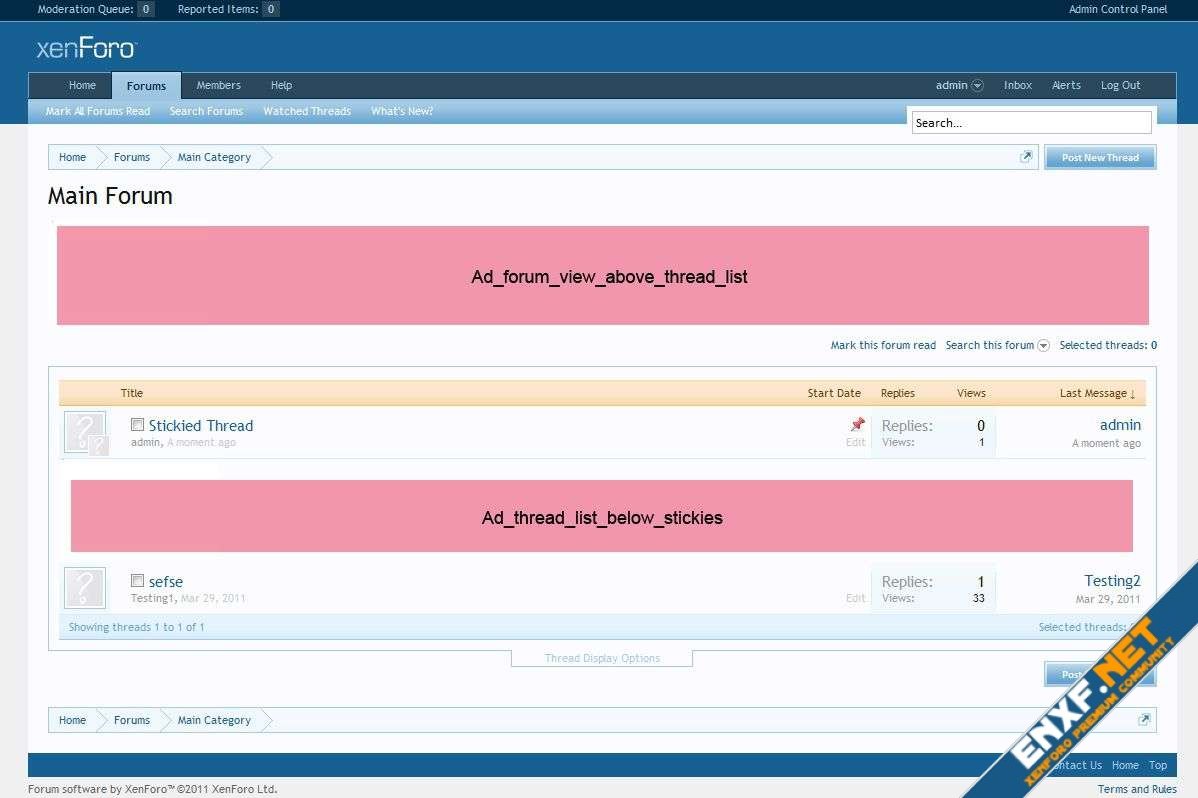Click the XenForo logo
The height and width of the screenshot is (798, 1198).
point(86,48)
